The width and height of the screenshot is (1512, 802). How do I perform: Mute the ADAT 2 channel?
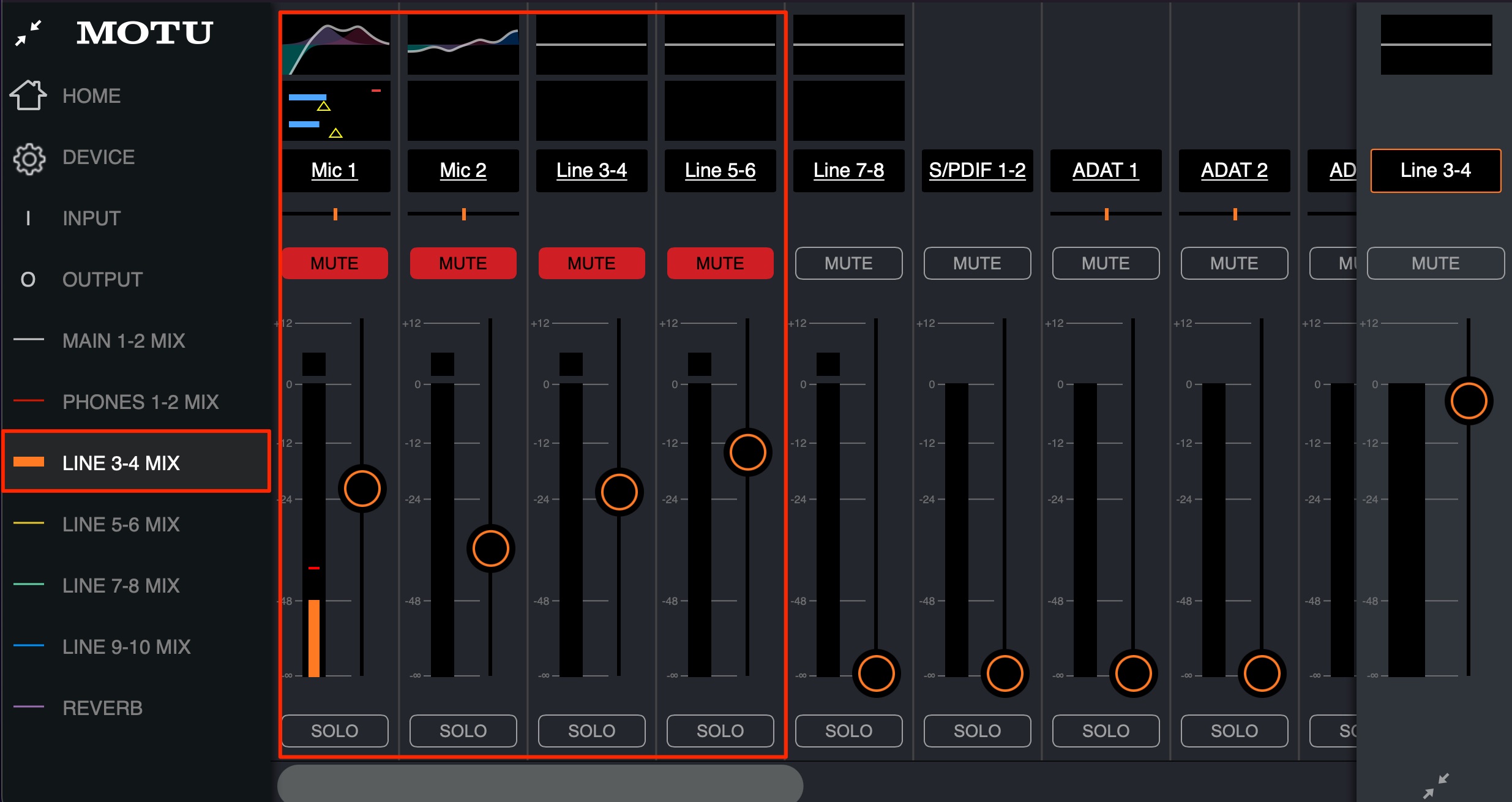1235,263
